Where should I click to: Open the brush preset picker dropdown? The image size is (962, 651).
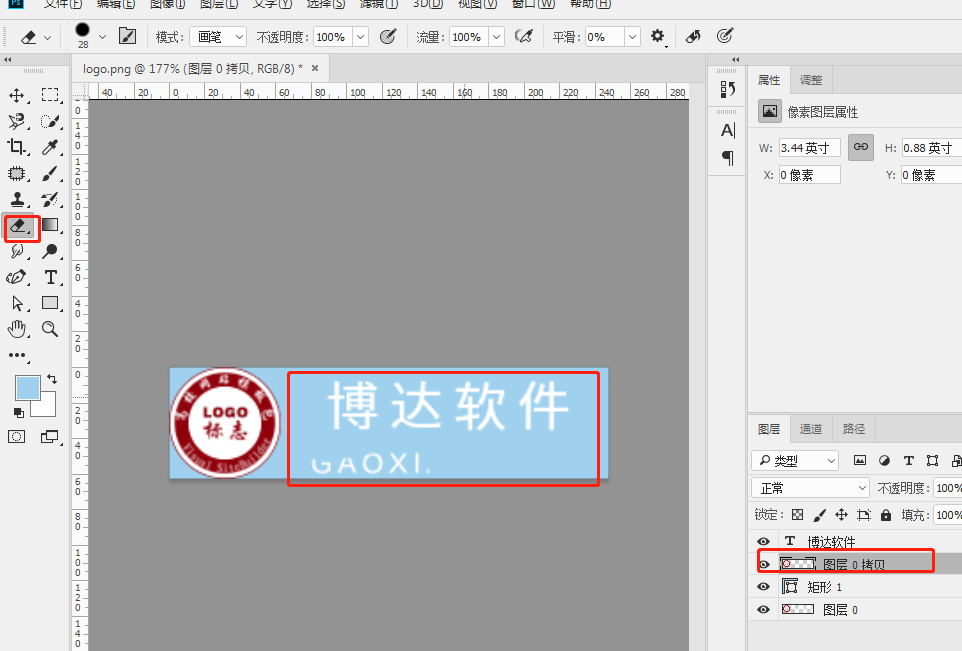pos(102,37)
